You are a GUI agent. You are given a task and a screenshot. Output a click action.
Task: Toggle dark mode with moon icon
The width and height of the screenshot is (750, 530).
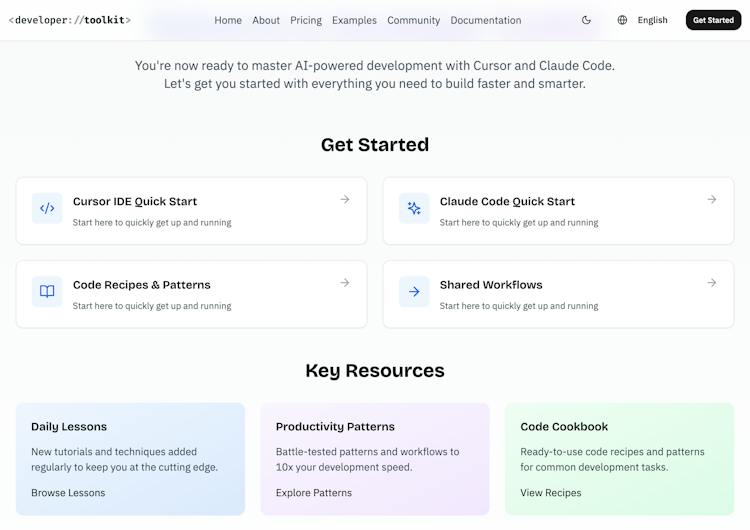[x=586, y=20]
